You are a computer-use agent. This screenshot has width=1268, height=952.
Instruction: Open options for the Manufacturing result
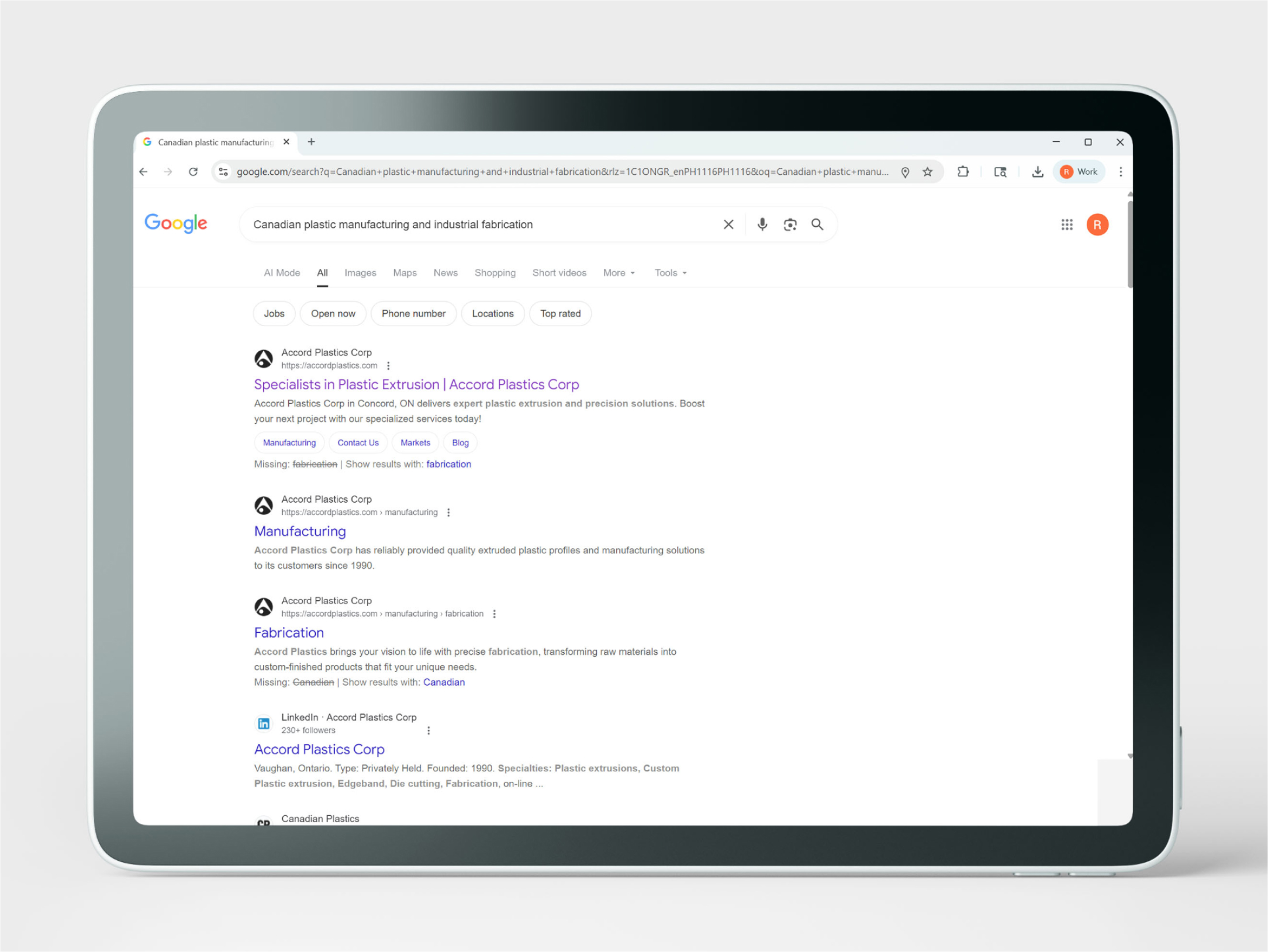pyautogui.click(x=448, y=513)
